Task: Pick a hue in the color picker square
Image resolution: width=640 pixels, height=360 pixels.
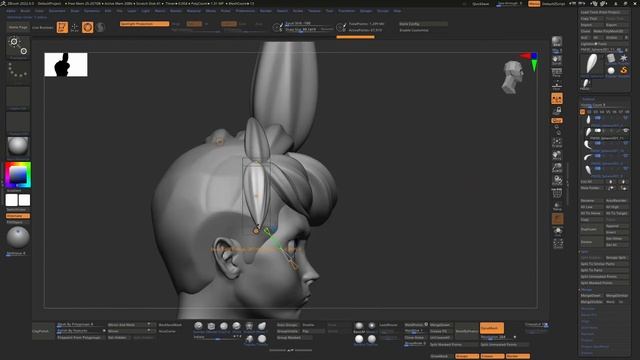Action: pos(18,175)
